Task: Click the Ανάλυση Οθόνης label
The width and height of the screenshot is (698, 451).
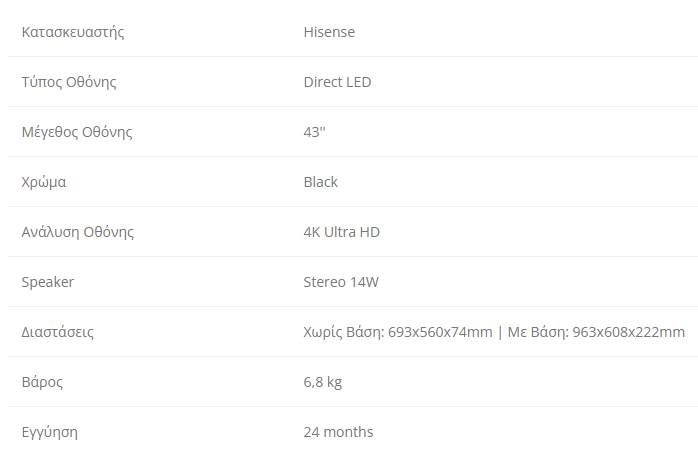Action: tap(78, 232)
